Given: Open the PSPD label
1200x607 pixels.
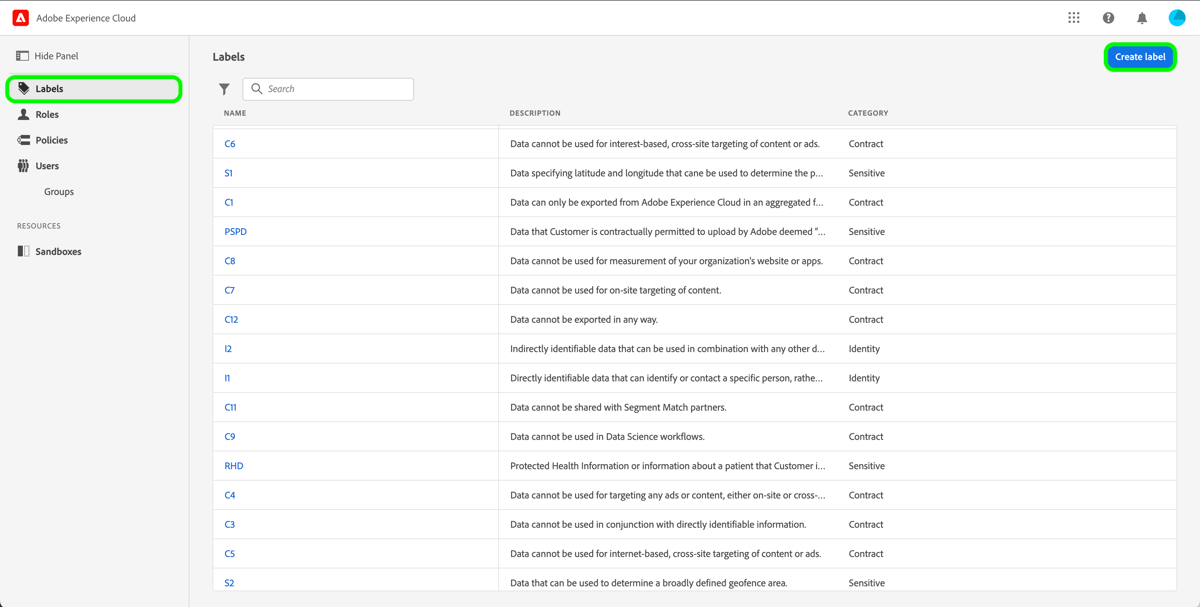Looking at the screenshot, I should click(x=235, y=231).
